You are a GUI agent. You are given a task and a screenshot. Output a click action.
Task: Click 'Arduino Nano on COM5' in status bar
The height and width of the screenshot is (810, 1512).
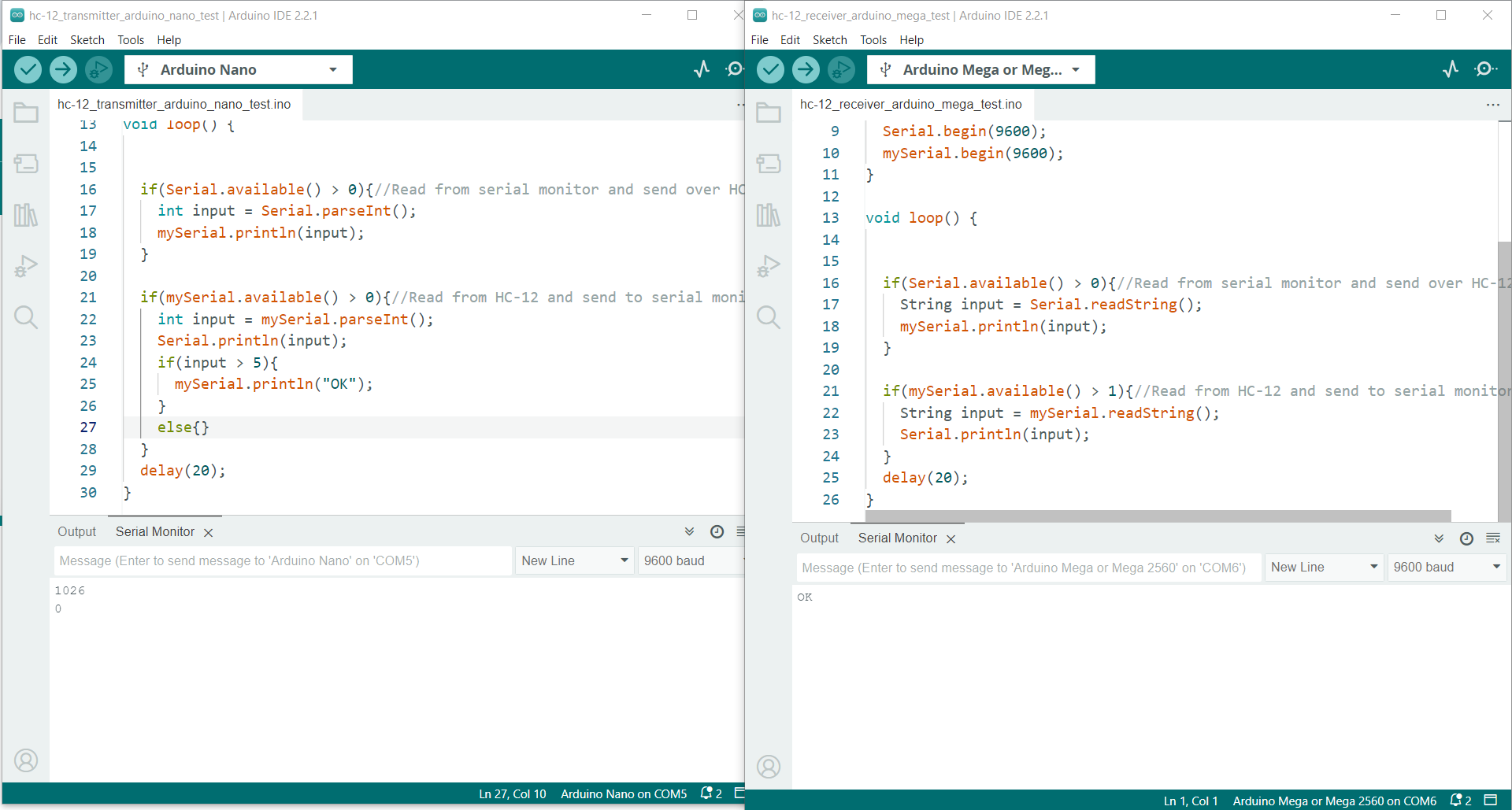[623, 794]
